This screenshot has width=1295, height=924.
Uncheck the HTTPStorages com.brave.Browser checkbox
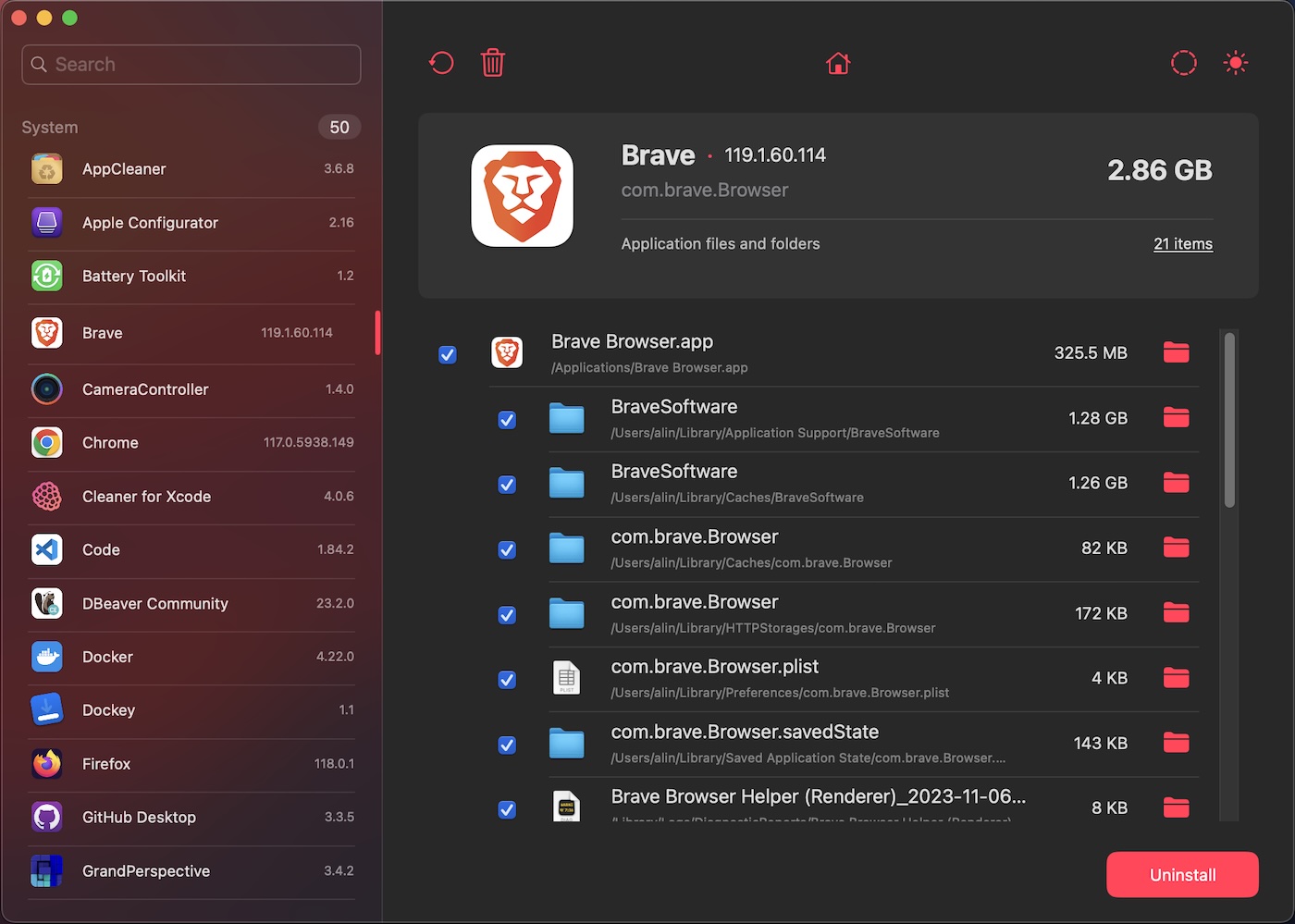tap(507, 615)
